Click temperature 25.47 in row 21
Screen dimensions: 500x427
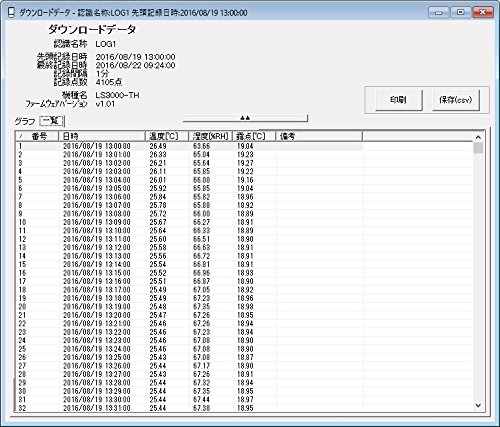pos(158,315)
